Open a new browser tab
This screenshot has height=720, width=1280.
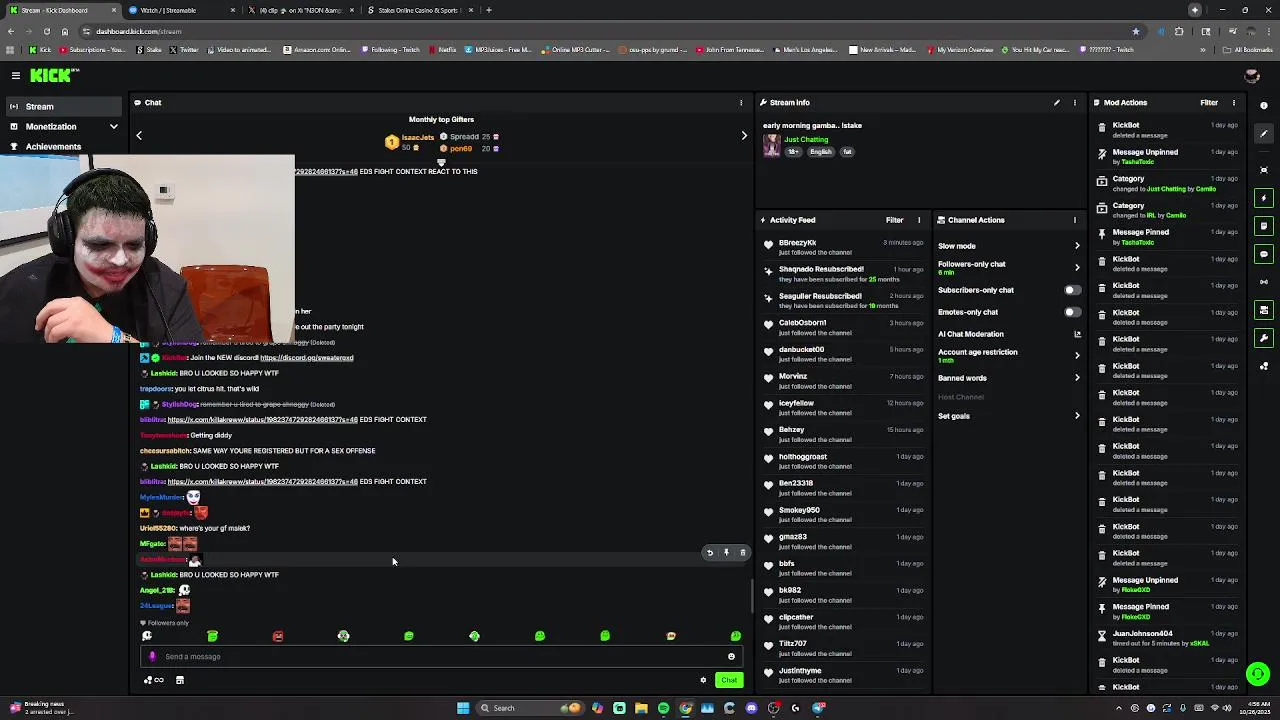point(488,10)
